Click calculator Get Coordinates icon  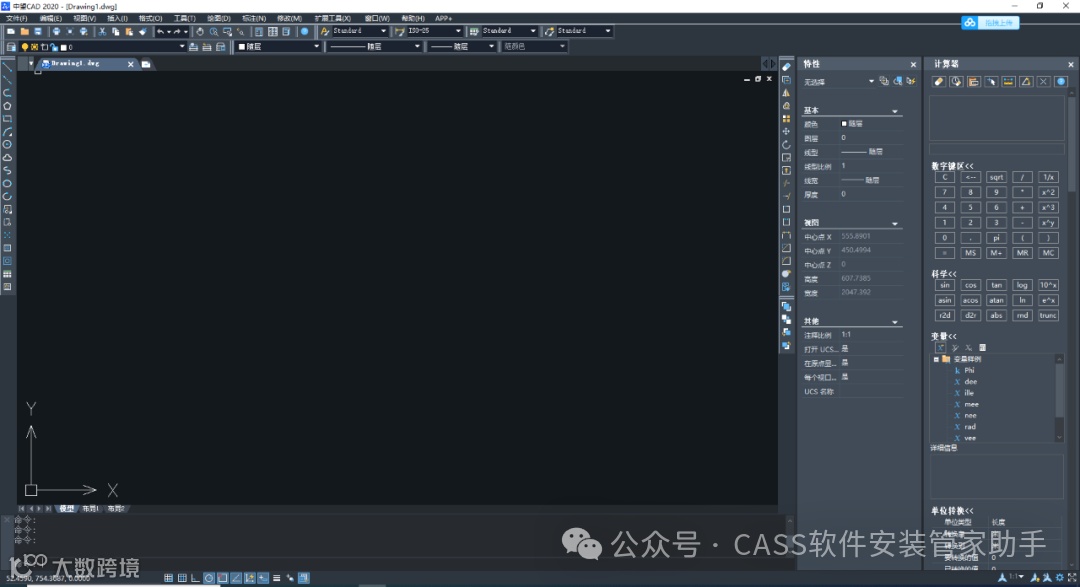point(991,81)
